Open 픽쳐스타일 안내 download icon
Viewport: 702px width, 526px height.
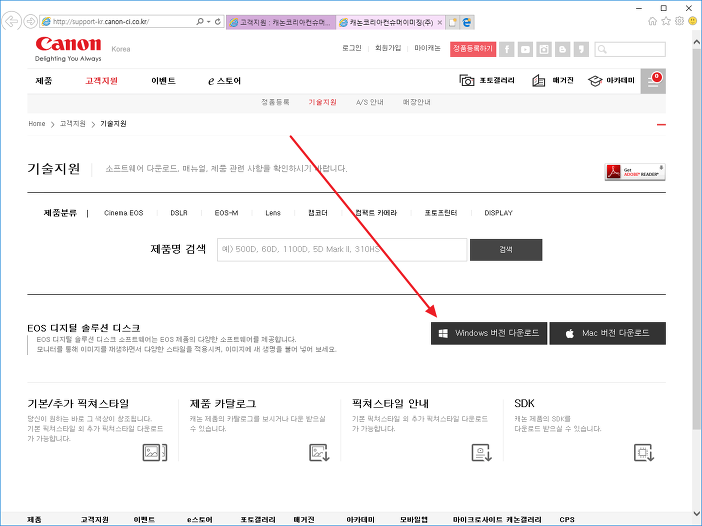tap(482, 453)
